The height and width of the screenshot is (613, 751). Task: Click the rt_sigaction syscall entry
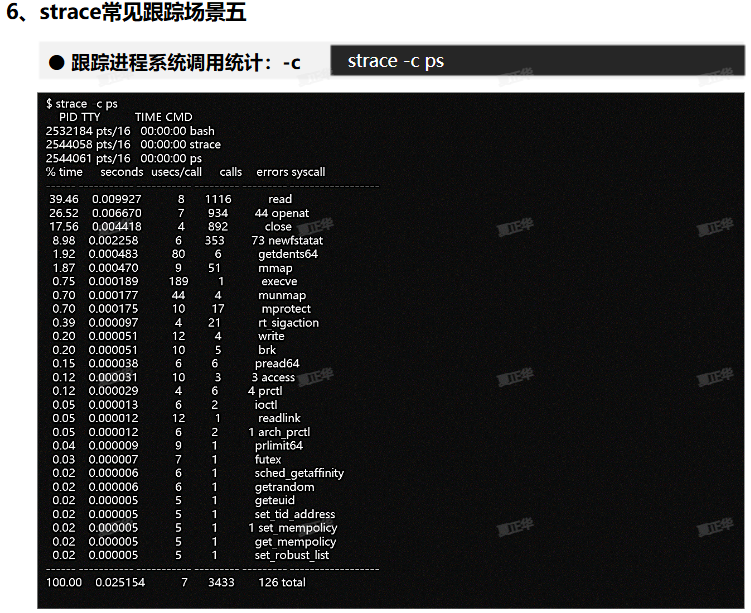(288, 323)
